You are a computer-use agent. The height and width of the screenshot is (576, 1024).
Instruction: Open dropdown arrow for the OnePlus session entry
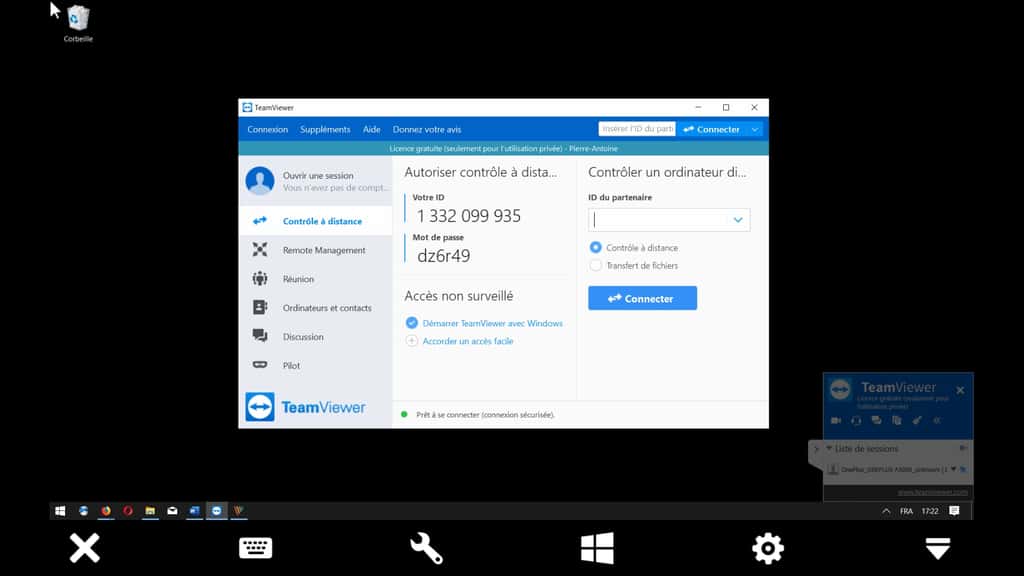tap(953, 469)
